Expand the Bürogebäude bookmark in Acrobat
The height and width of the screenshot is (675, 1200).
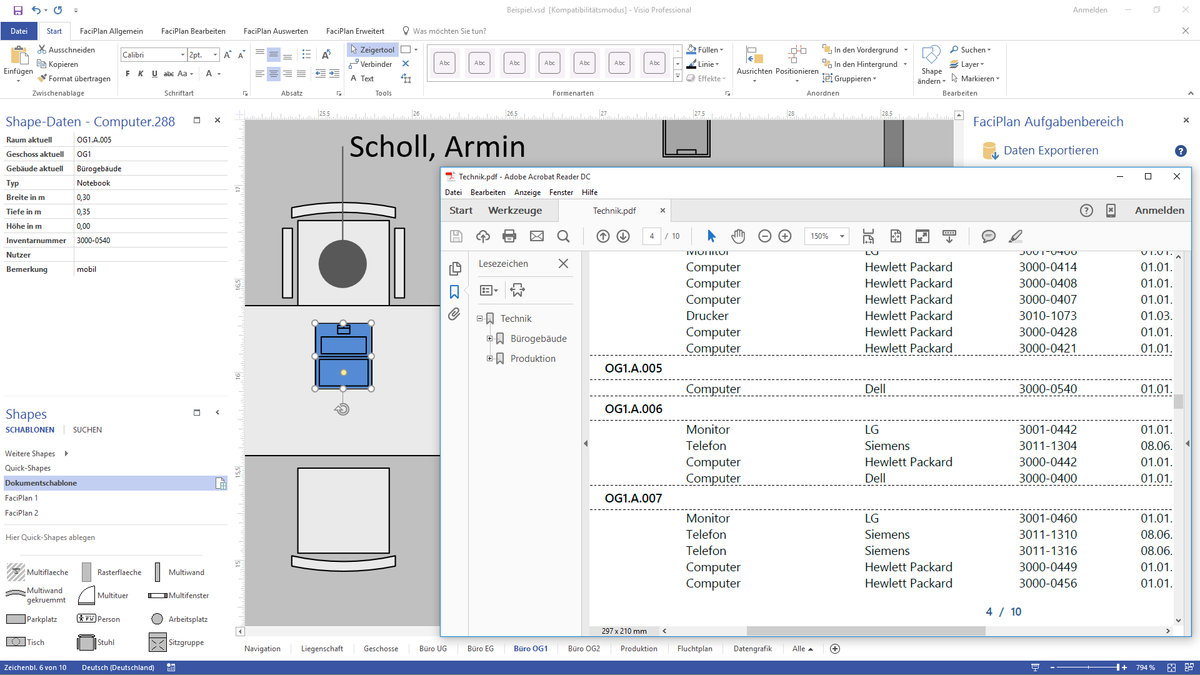coord(490,339)
